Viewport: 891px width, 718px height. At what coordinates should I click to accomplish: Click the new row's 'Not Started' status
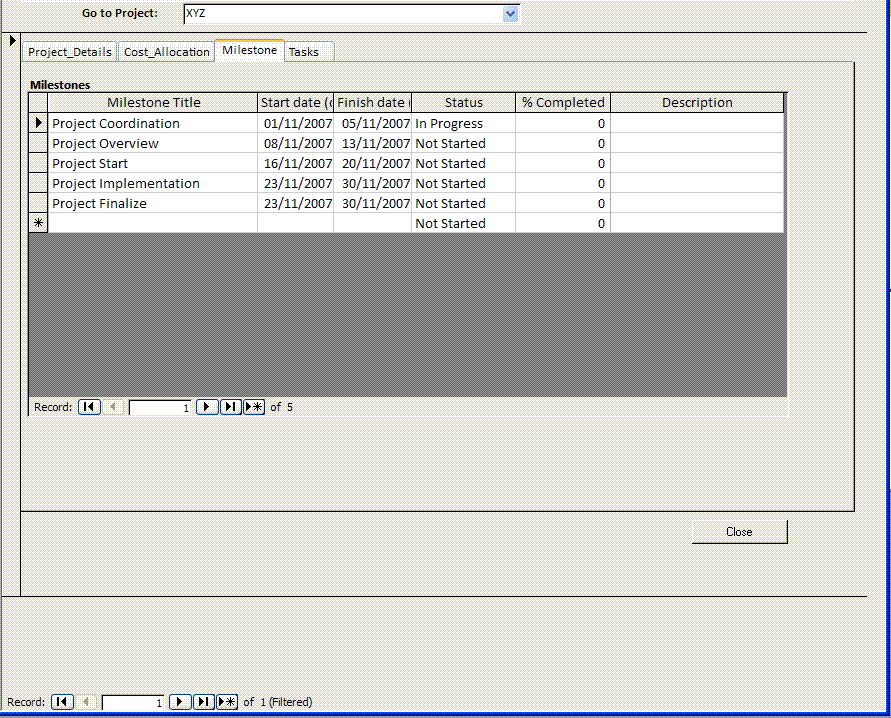tap(464, 223)
